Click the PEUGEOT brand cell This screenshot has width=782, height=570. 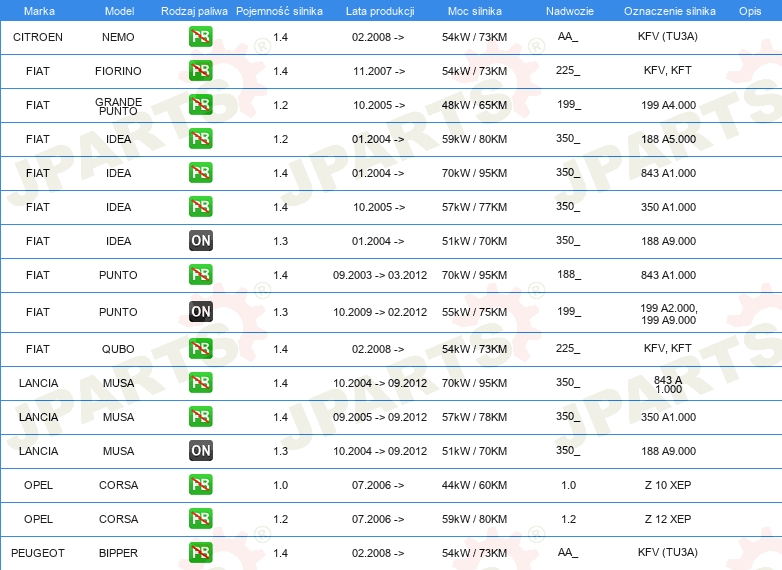coord(38,553)
